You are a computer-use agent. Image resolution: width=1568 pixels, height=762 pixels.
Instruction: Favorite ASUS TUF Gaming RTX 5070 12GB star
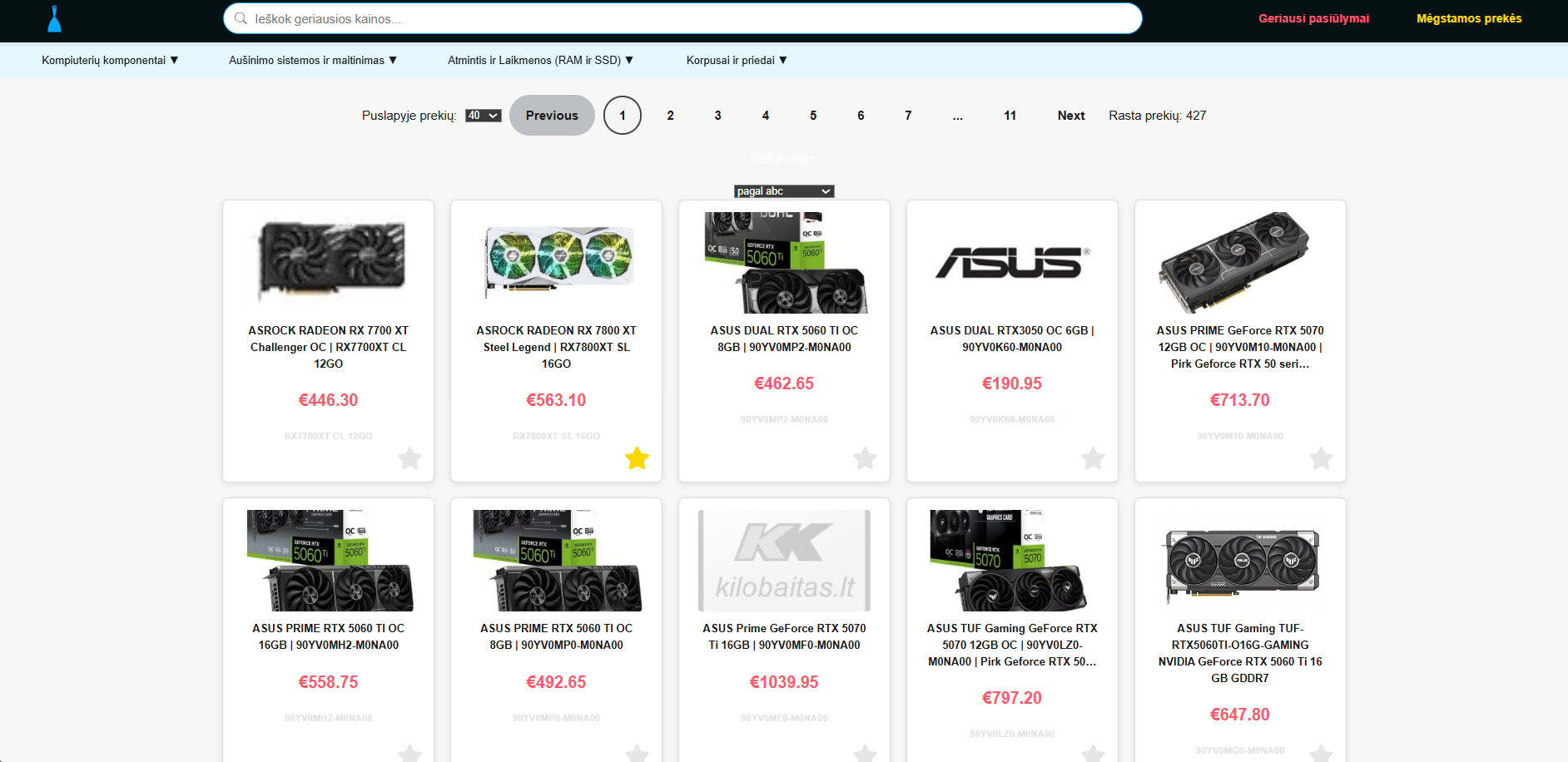tap(1094, 754)
